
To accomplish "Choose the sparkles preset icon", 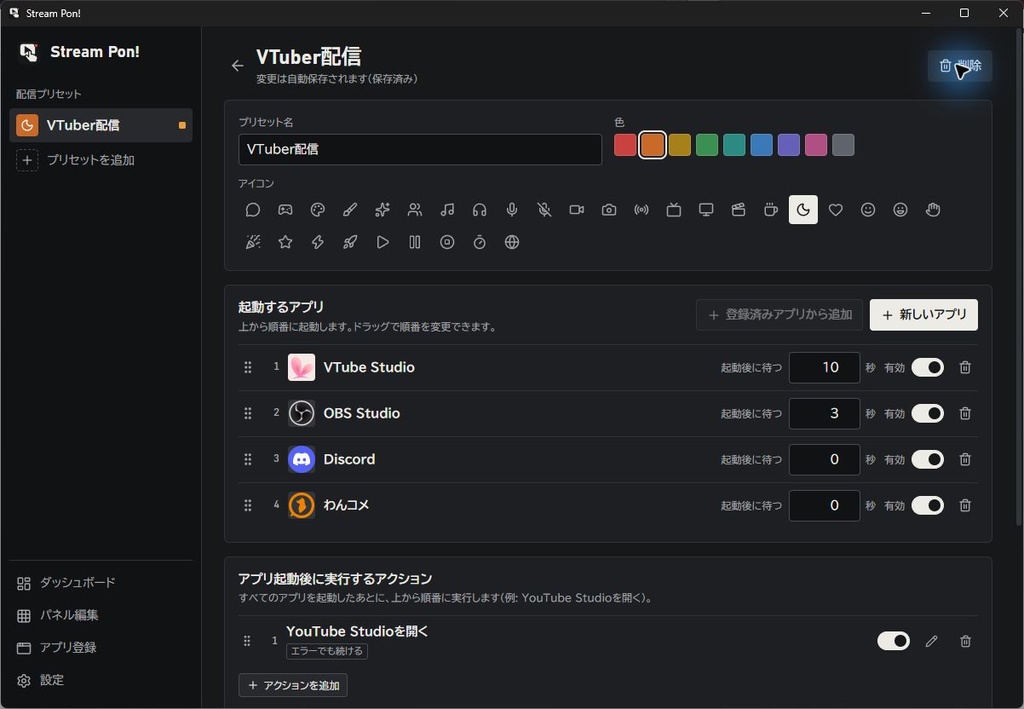I will pyautogui.click(x=383, y=210).
